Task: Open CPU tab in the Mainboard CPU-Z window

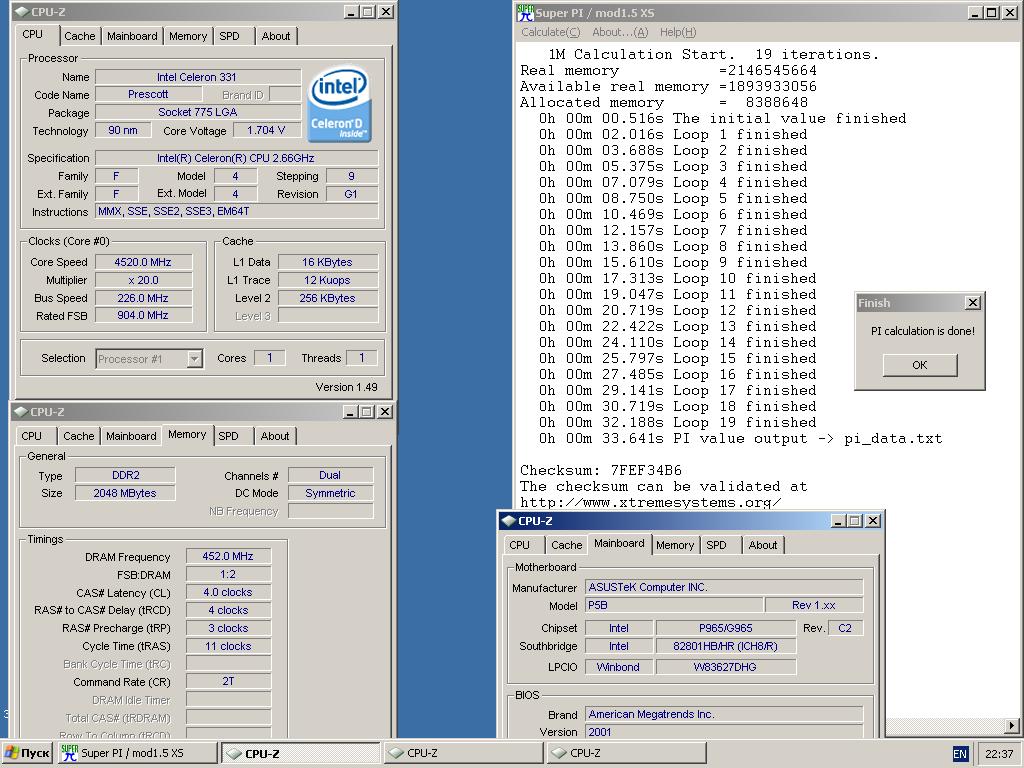Action: point(519,545)
